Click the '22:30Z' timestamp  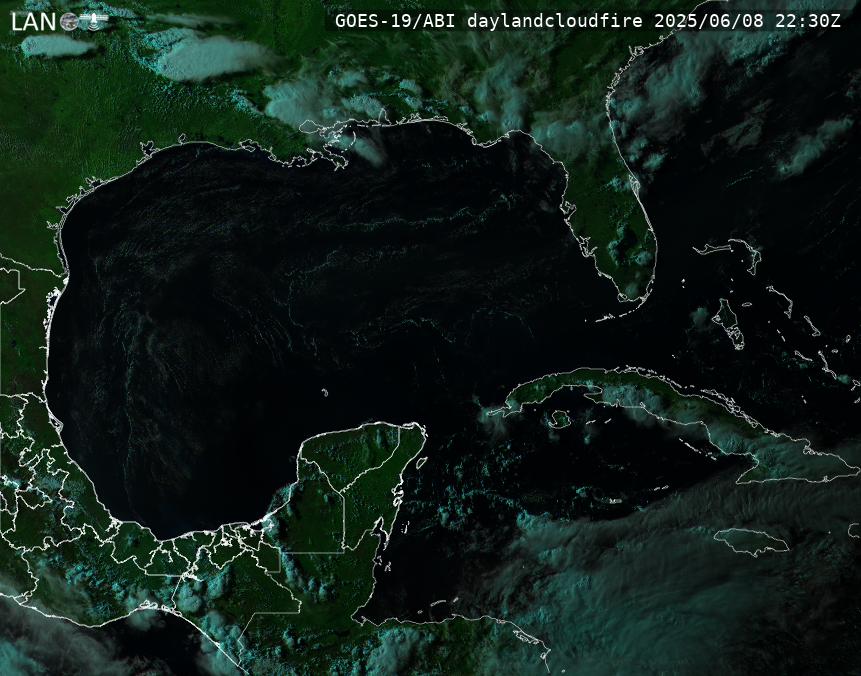(808, 21)
